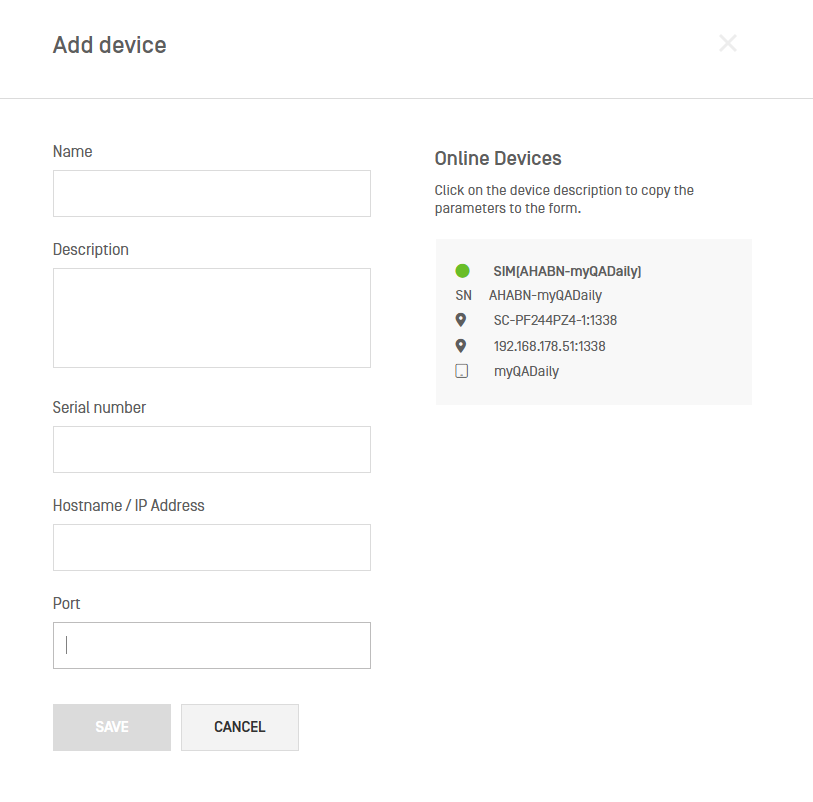Screen dimensions: 813x802
Task: Select the Serial number field
Action: tap(211, 449)
